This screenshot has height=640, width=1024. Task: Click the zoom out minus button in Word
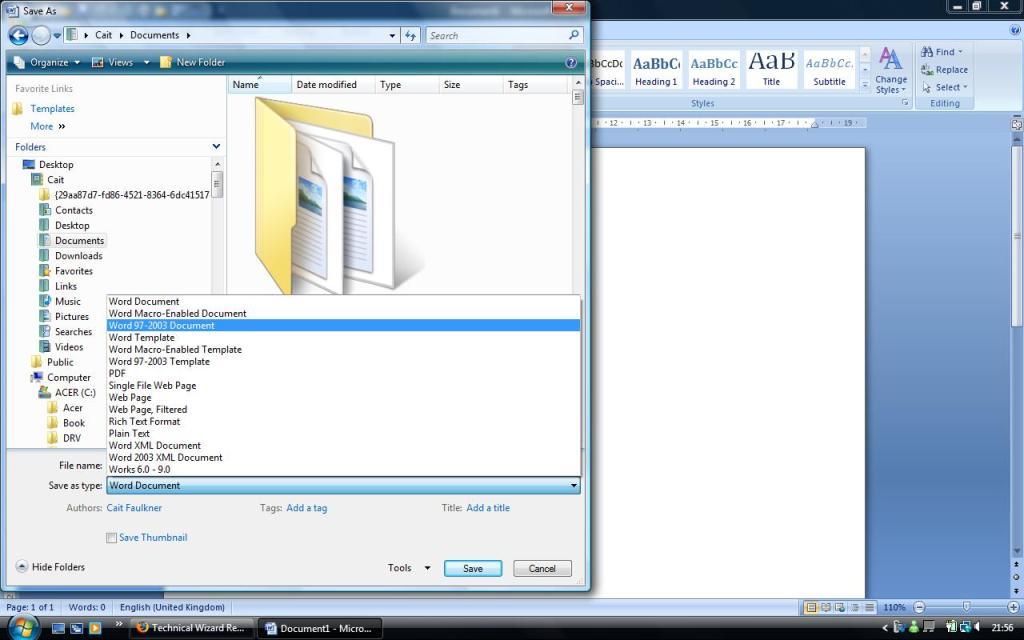[x=919, y=607]
